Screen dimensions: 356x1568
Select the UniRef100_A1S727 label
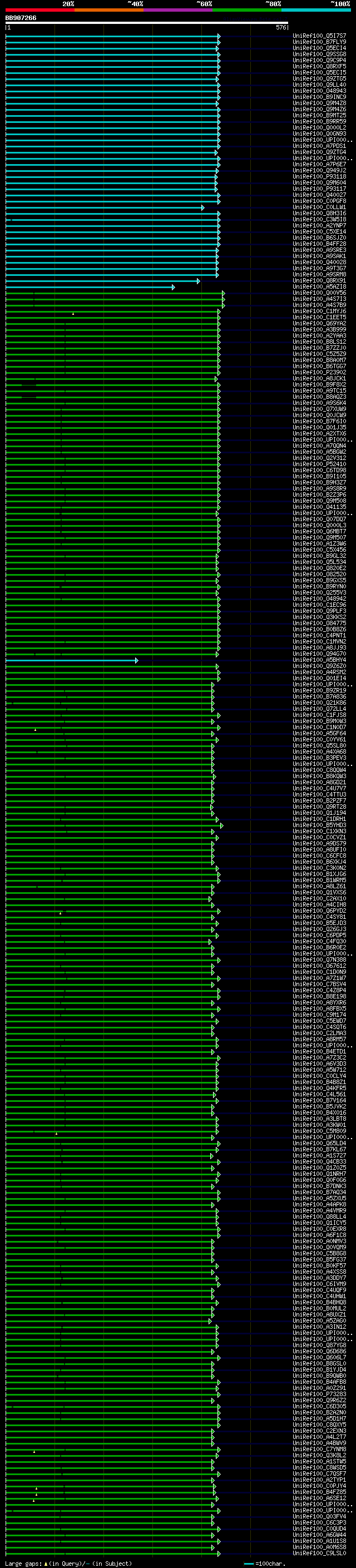coord(319,1155)
